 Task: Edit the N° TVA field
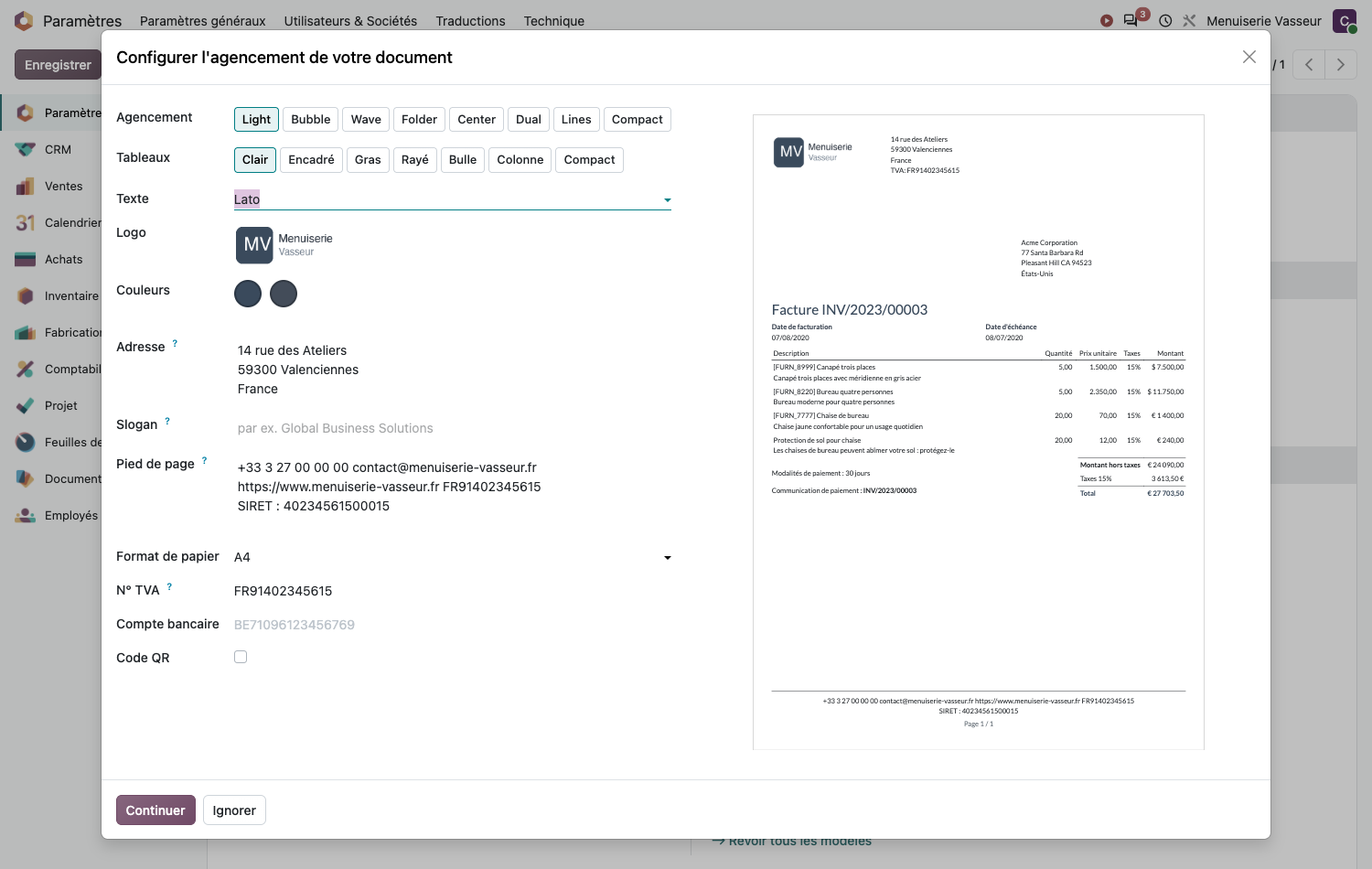click(453, 591)
